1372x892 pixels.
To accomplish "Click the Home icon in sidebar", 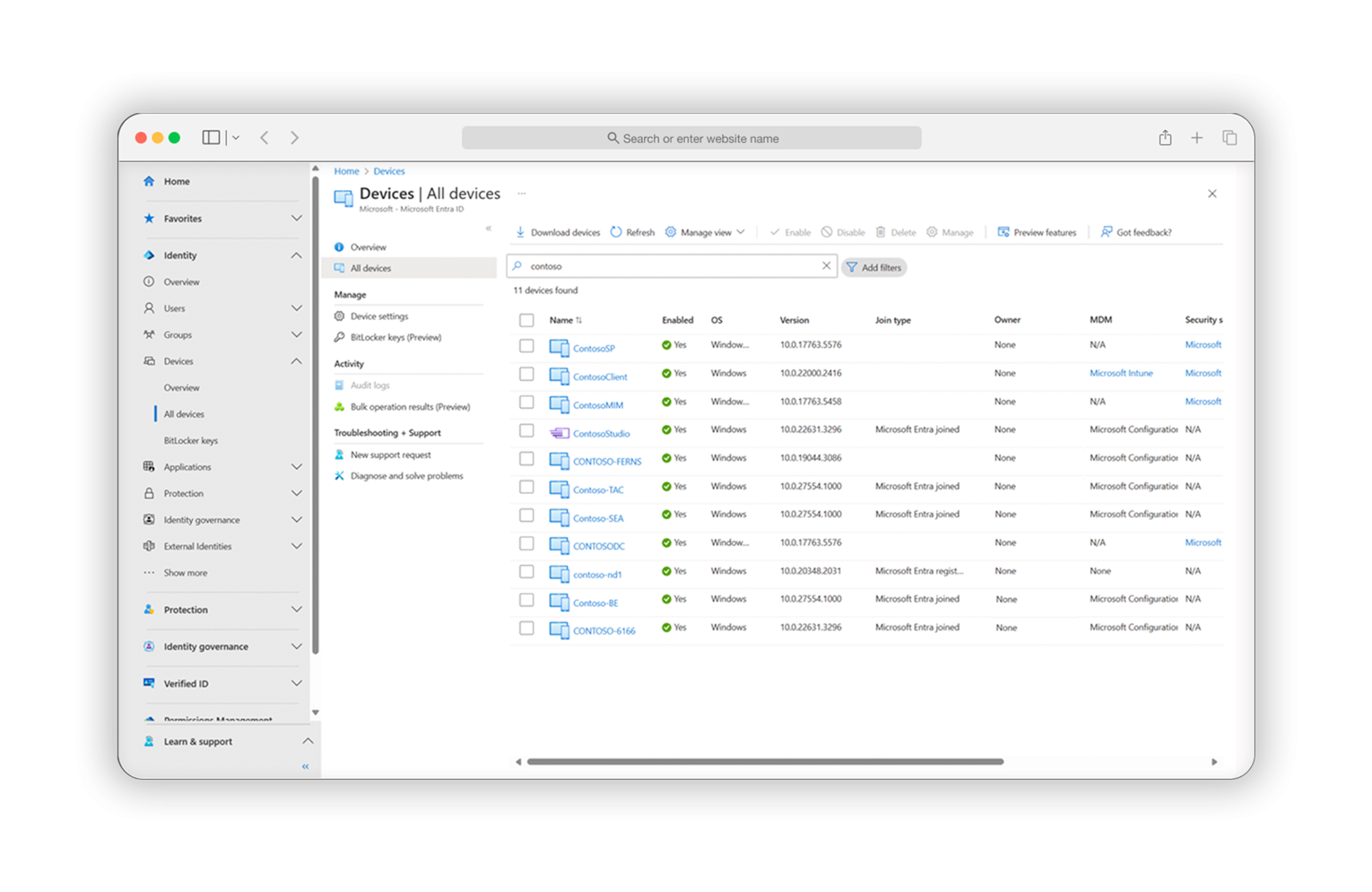I will pos(150,181).
